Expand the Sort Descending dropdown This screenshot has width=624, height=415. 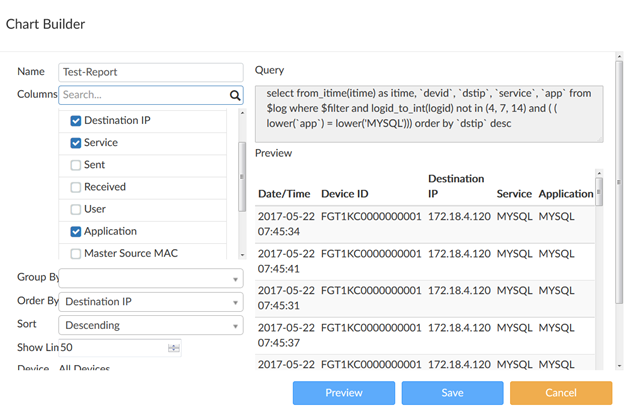(151, 325)
